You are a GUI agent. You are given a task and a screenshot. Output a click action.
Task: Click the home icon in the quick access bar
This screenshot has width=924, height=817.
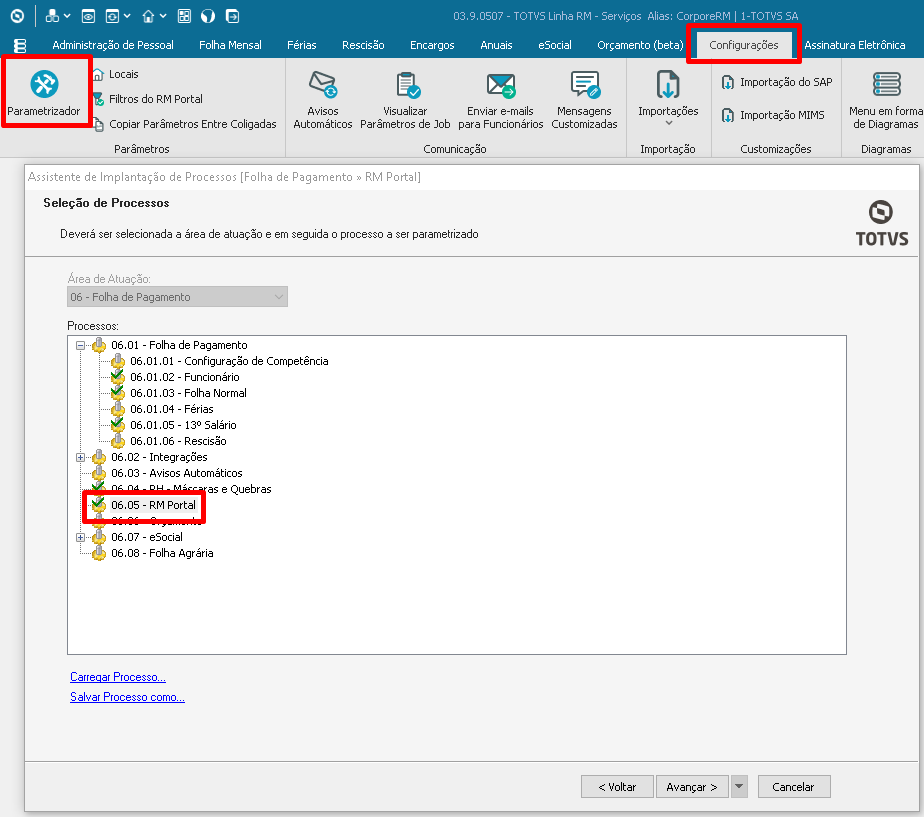click(x=148, y=16)
